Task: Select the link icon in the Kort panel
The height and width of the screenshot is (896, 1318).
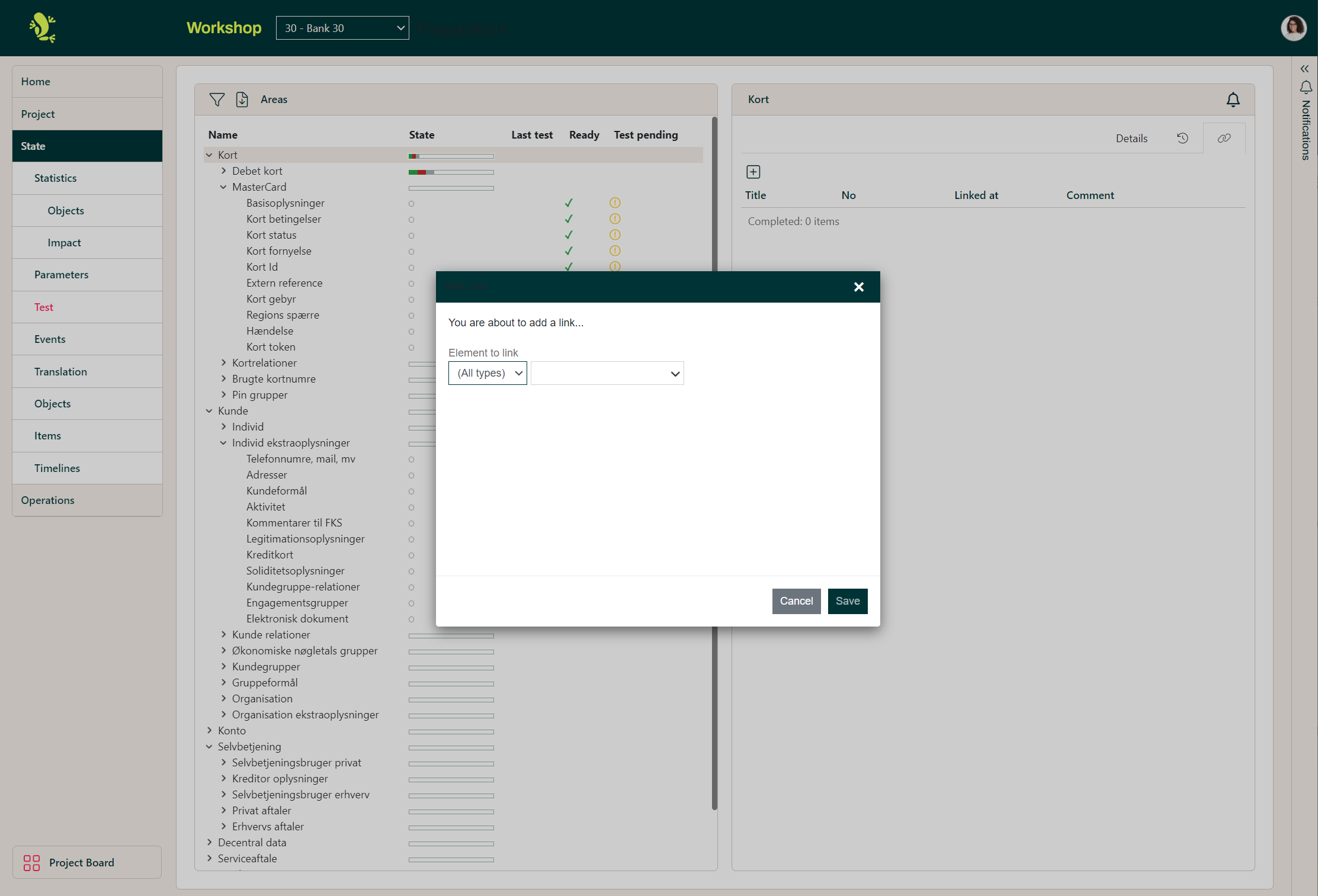Action: pyautogui.click(x=1224, y=138)
